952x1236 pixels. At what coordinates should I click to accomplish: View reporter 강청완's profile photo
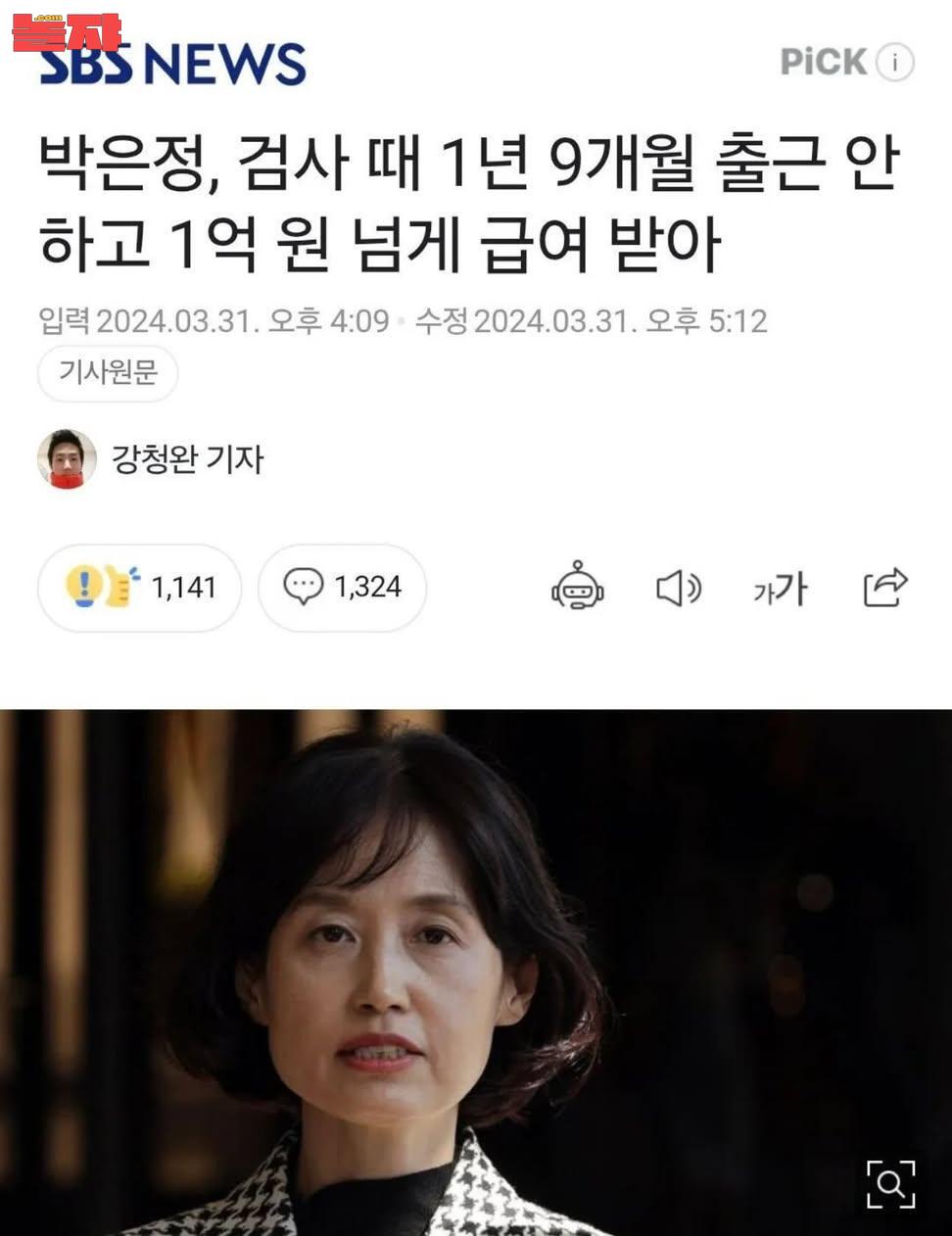click(67, 458)
